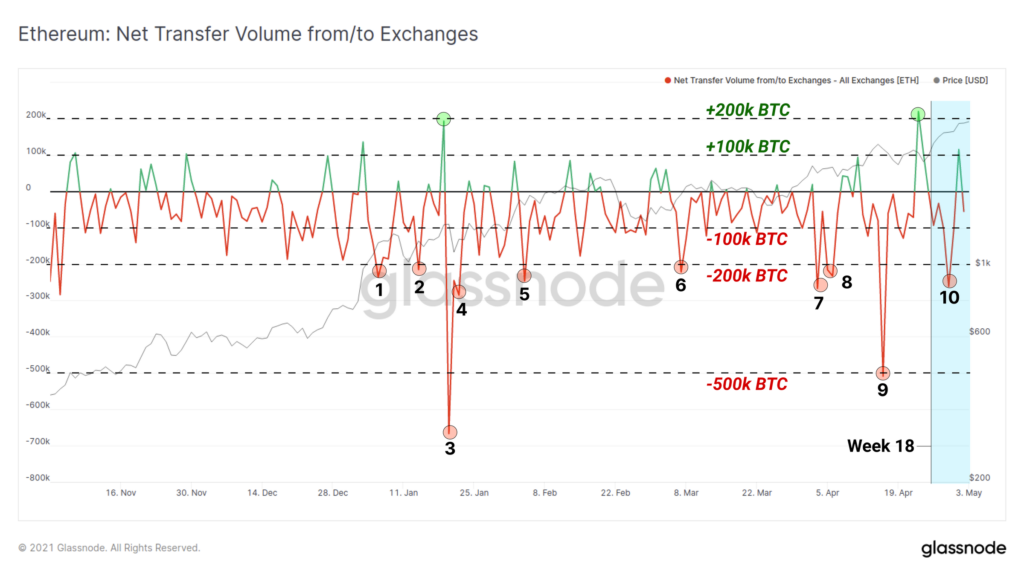Select the red circle marker labeled 9

click(x=883, y=373)
